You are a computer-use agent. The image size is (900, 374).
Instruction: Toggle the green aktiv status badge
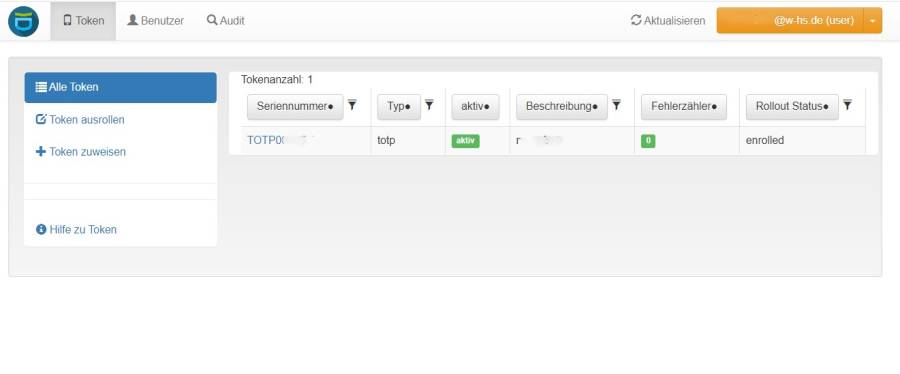pyautogui.click(x=465, y=141)
